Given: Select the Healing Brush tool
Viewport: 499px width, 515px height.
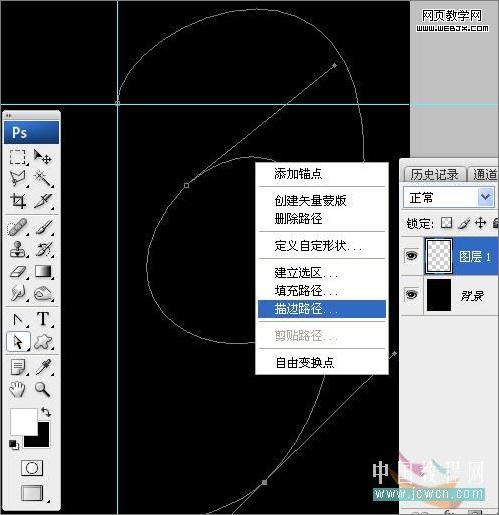Looking at the screenshot, I should 17,227.
